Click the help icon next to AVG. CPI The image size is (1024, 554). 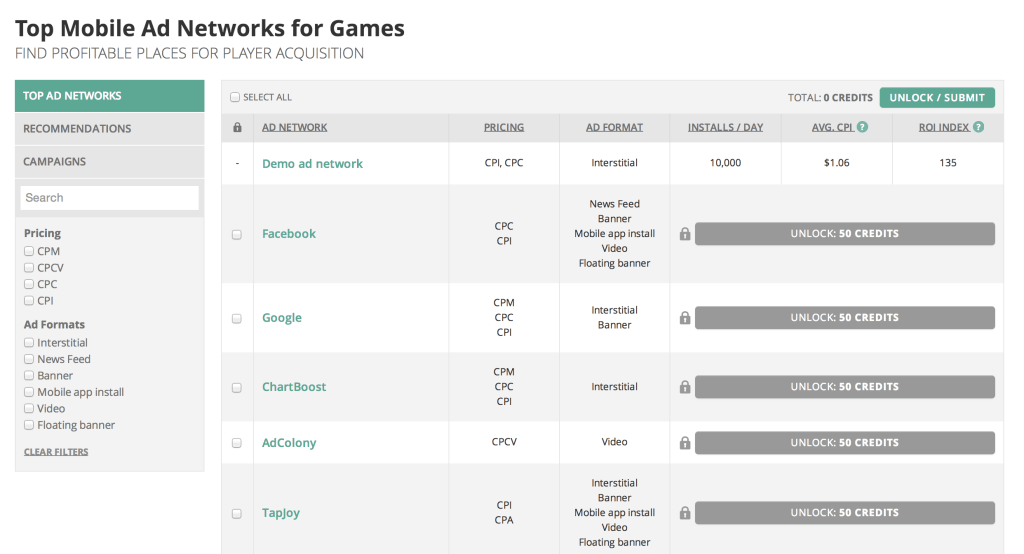tap(862, 128)
